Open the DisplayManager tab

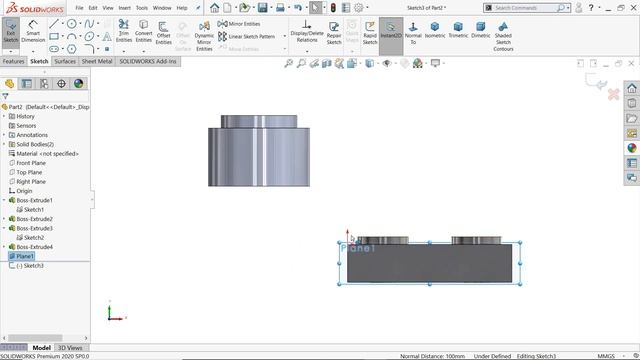(x=78, y=84)
